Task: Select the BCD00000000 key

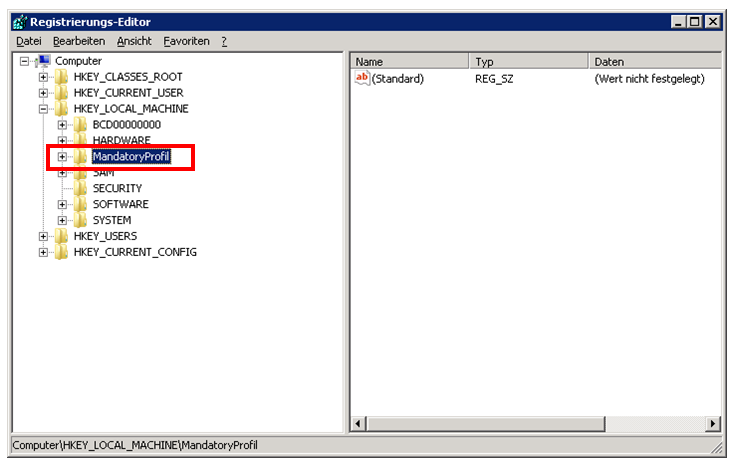Action: click(x=126, y=125)
